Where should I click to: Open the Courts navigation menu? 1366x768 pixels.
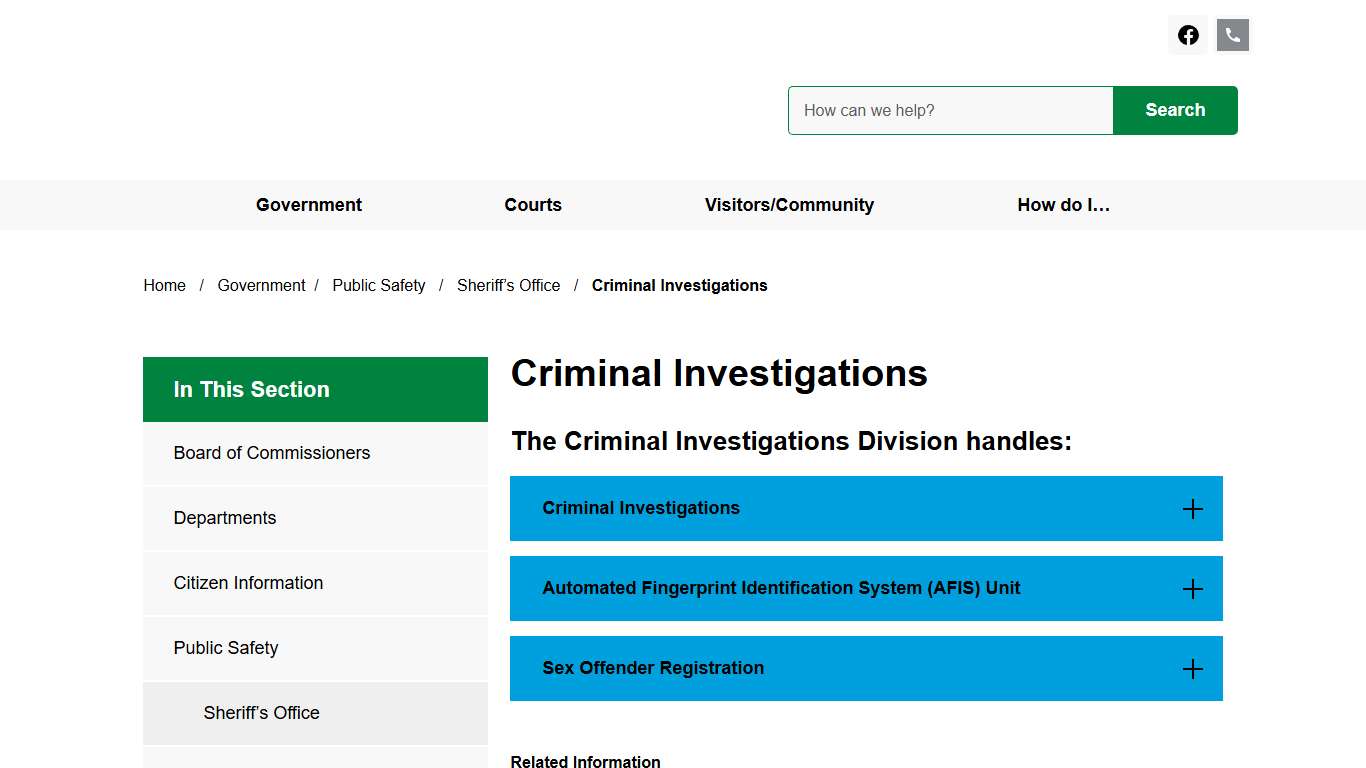pyautogui.click(x=533, y=205)
